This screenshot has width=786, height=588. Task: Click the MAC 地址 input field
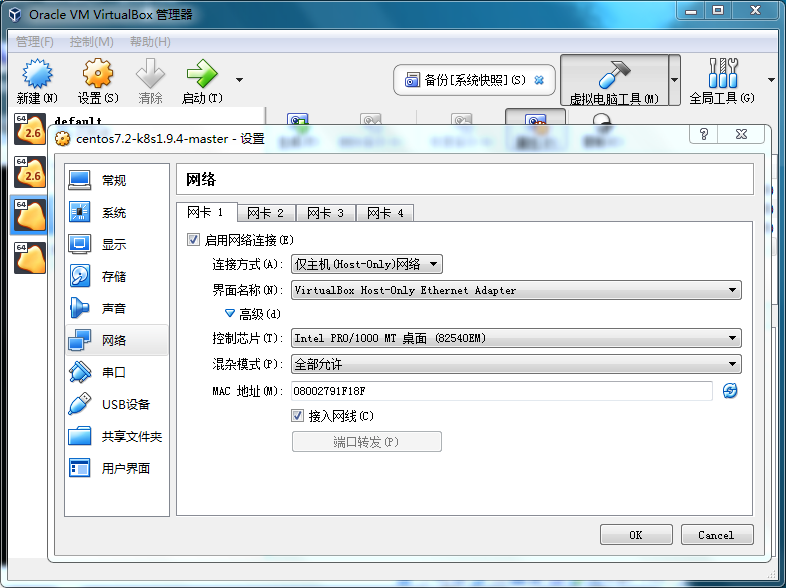pyautogui.click(x=501, y=391)
